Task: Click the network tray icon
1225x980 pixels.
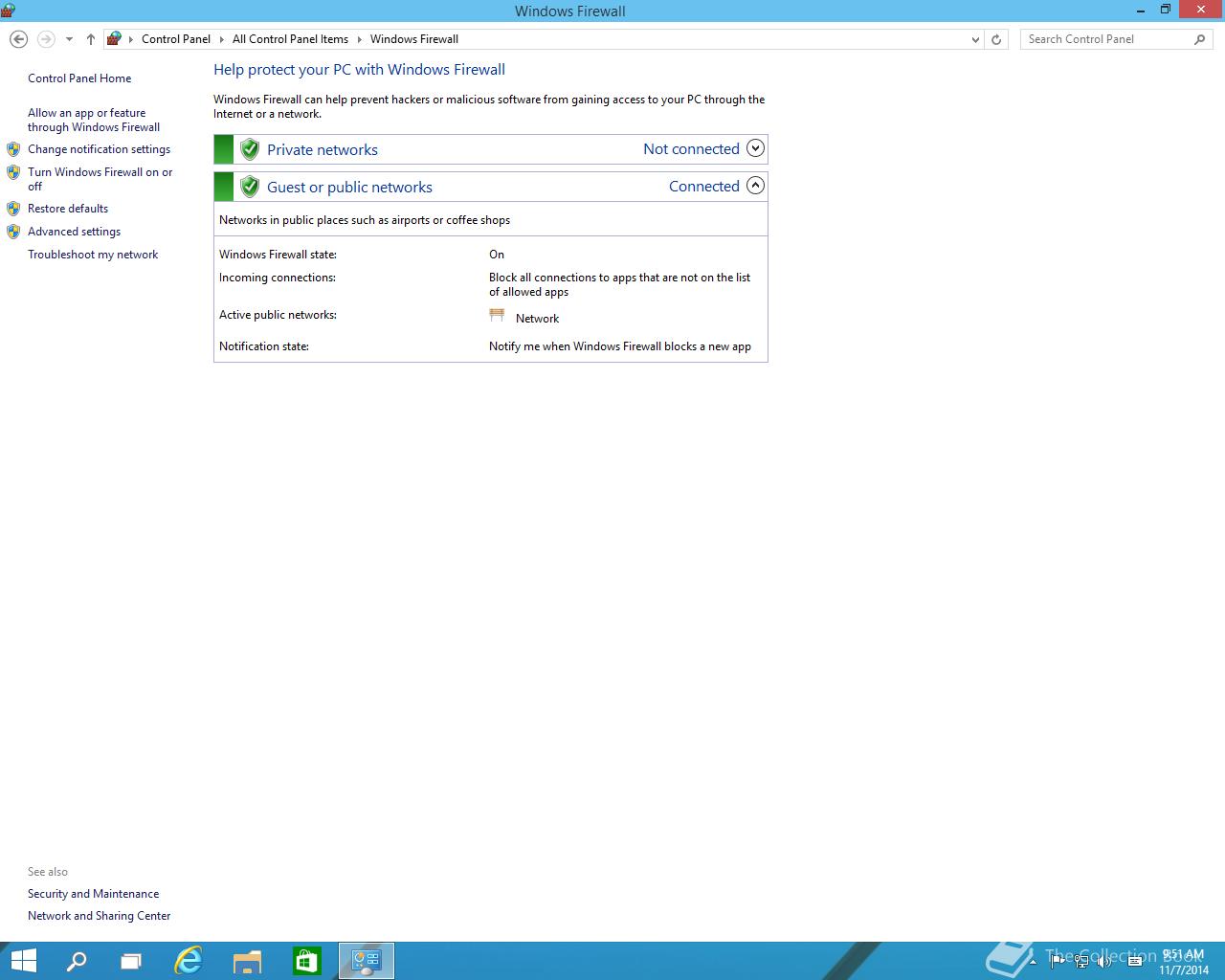Action: pos(1081,961)
